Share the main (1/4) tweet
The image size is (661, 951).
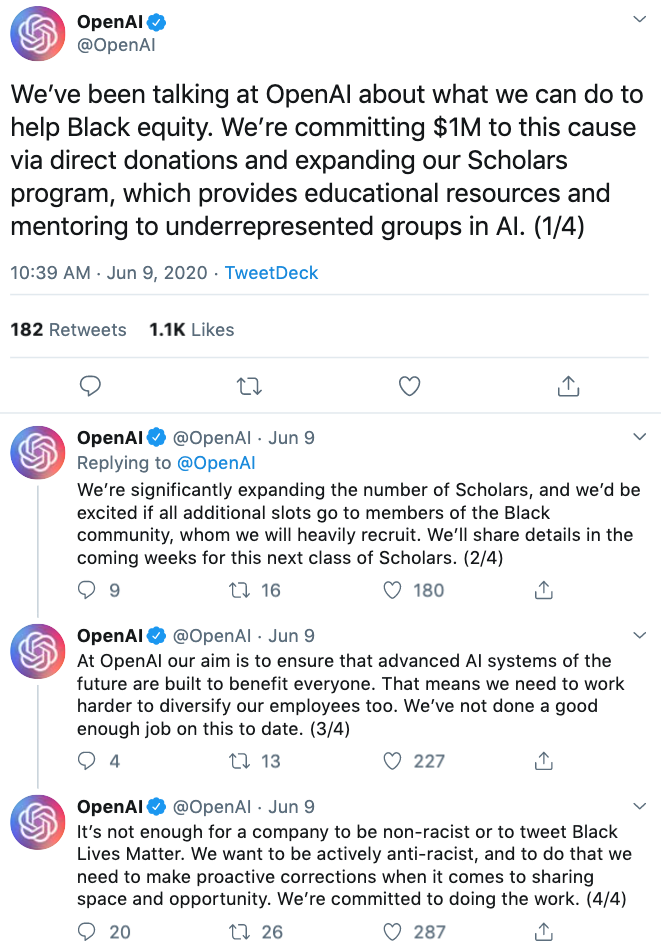tap(567, 385)
